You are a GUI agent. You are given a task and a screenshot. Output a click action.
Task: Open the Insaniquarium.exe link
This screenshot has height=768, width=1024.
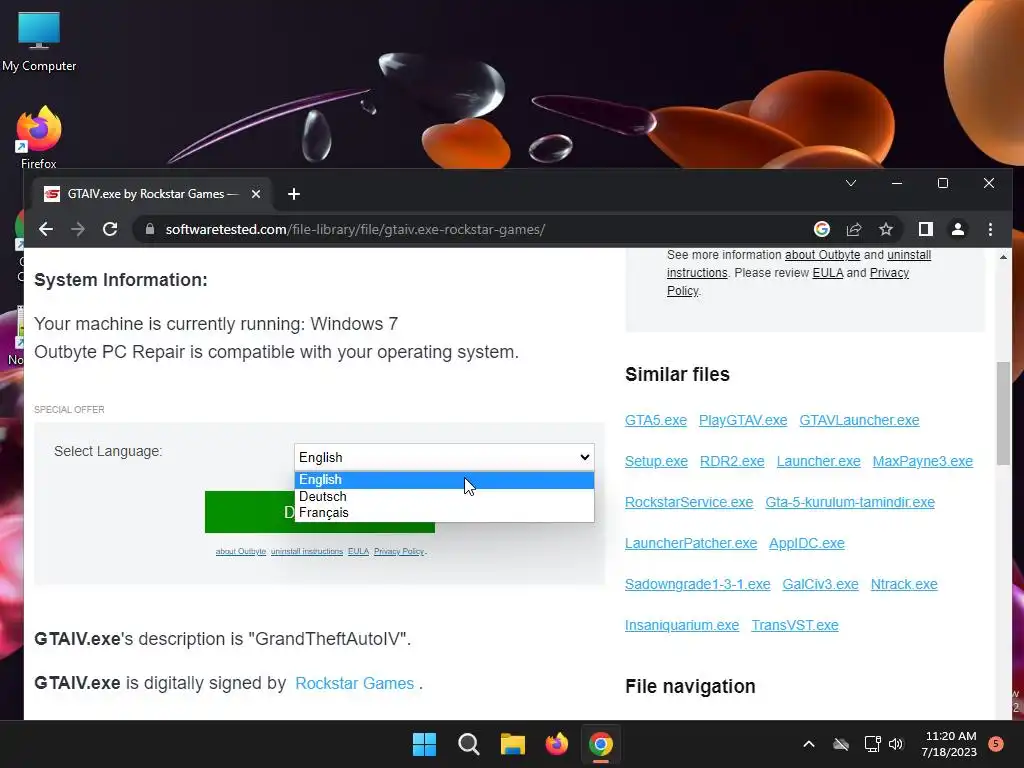[682, 625]
